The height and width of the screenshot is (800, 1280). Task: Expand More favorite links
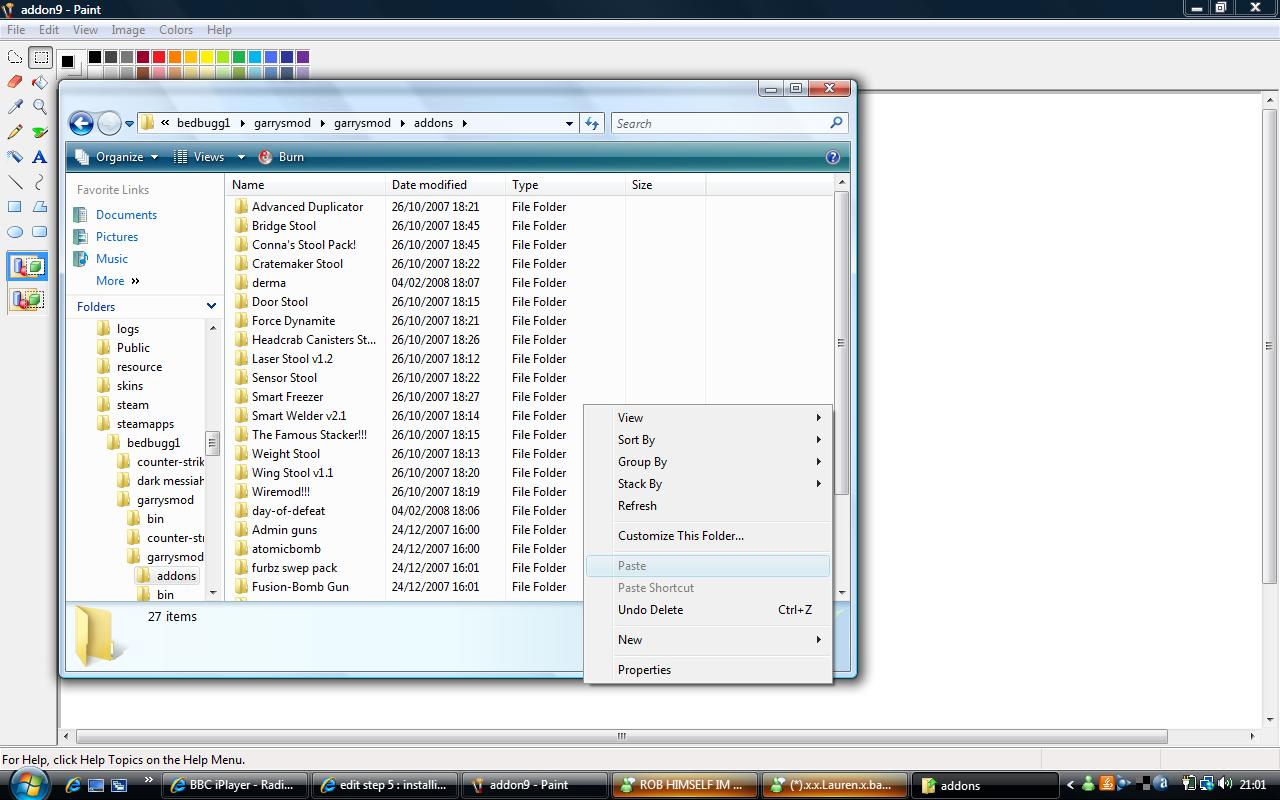click(x=118, y=281)
